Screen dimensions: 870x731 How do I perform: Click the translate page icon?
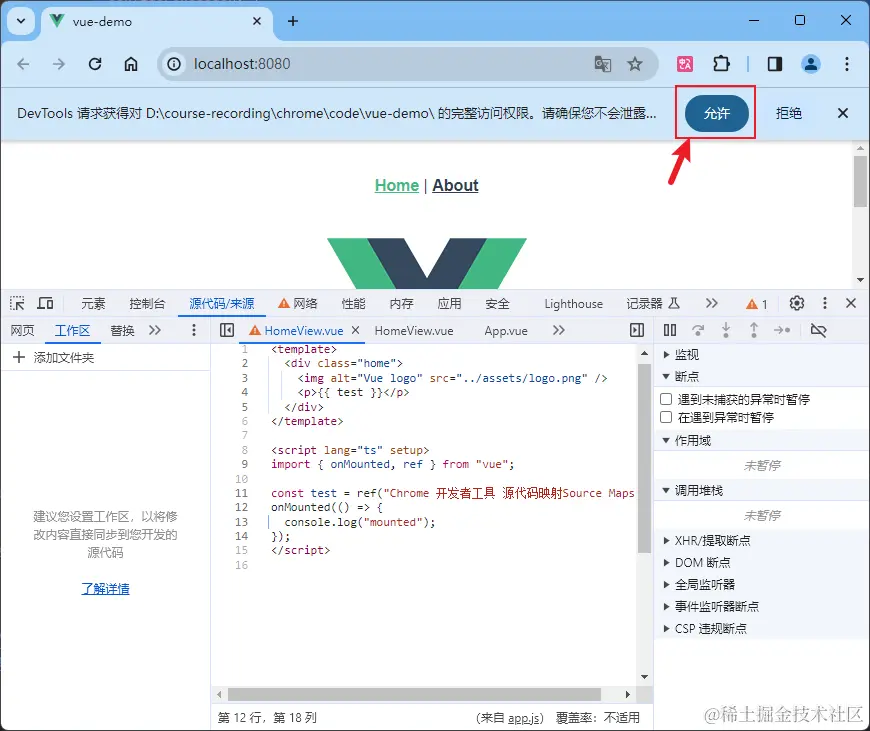(603, 64)
